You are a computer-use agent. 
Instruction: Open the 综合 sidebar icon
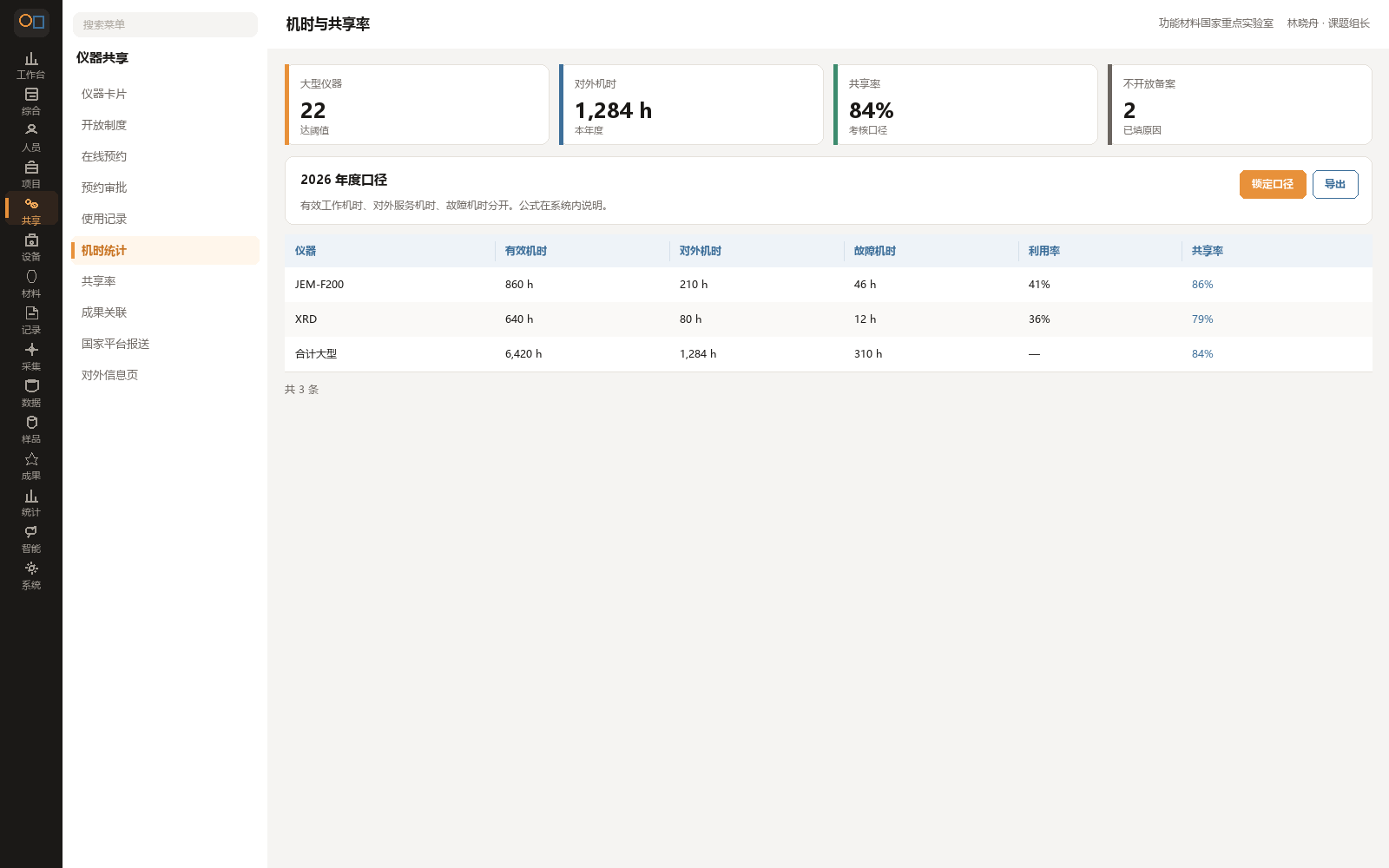click(x=31, y=102)
